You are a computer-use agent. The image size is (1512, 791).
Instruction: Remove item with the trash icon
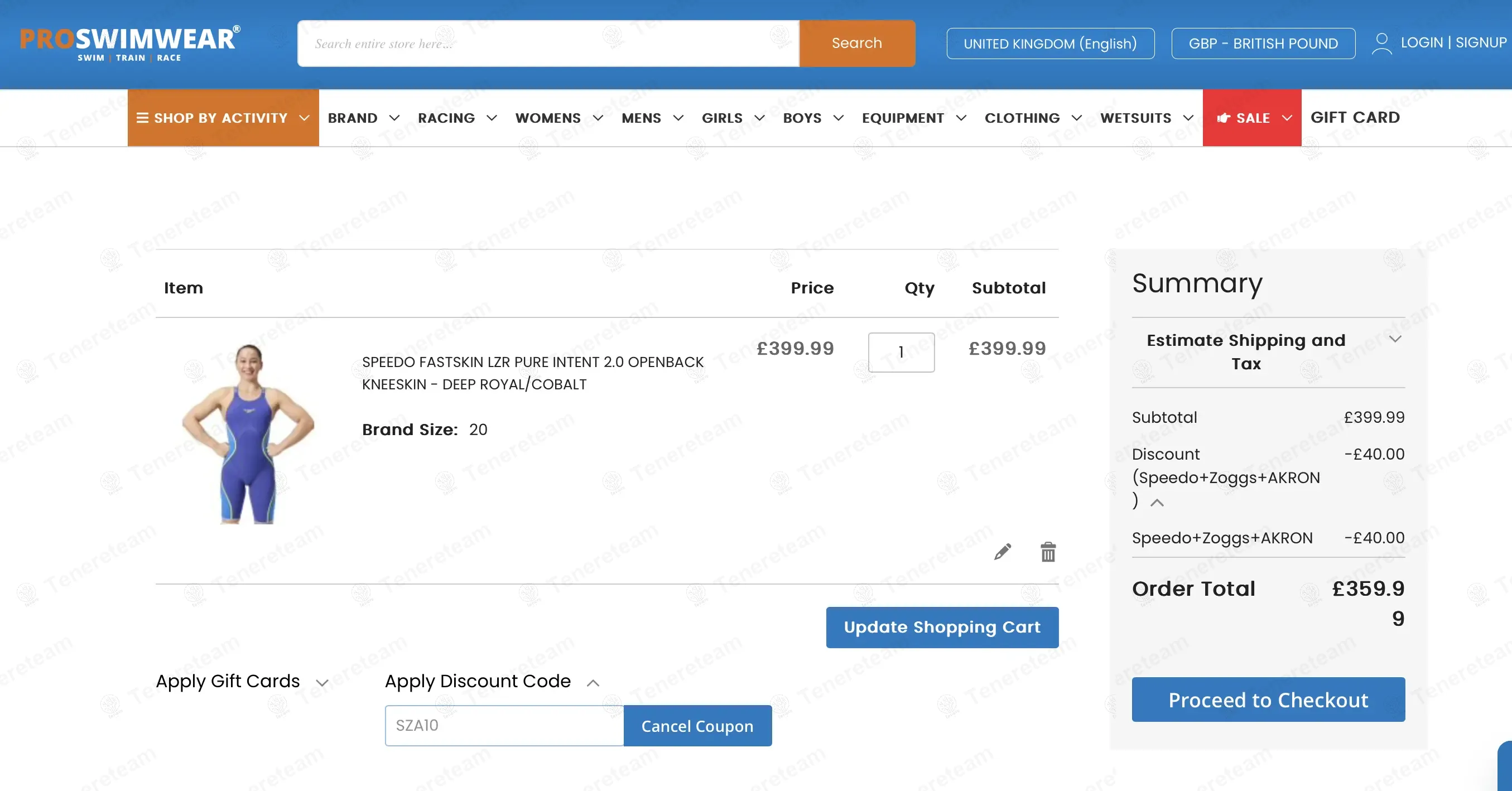(1048, 552)
